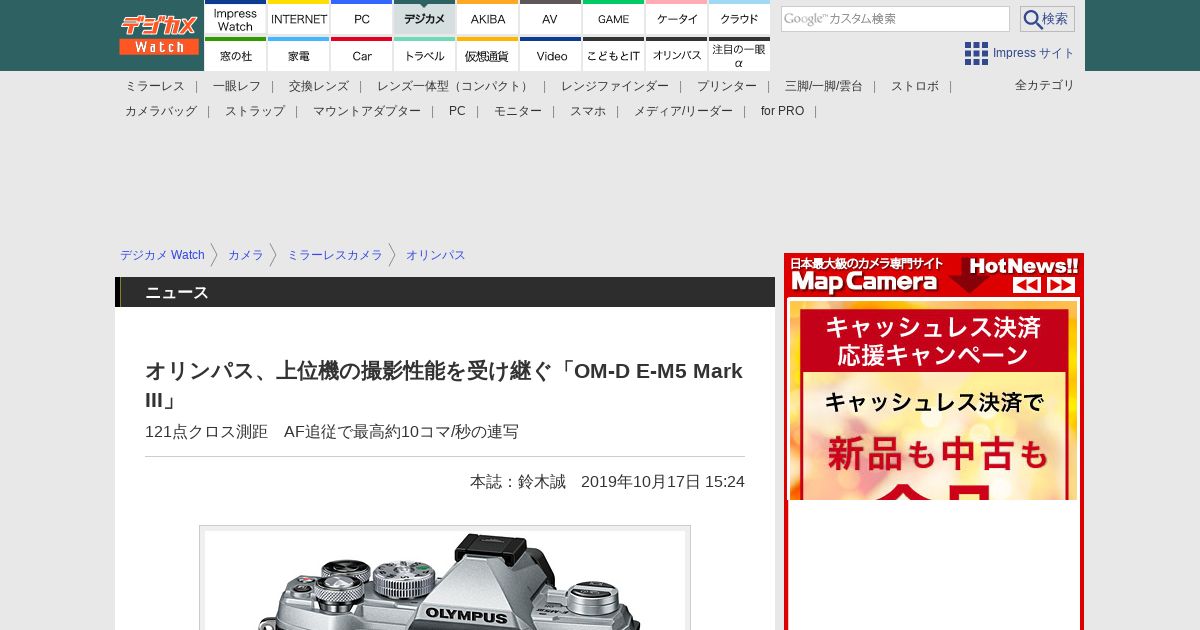Open the レンジファインダー category link
The width and height of the screenshot is (1200, 630).
coord(615,86)
